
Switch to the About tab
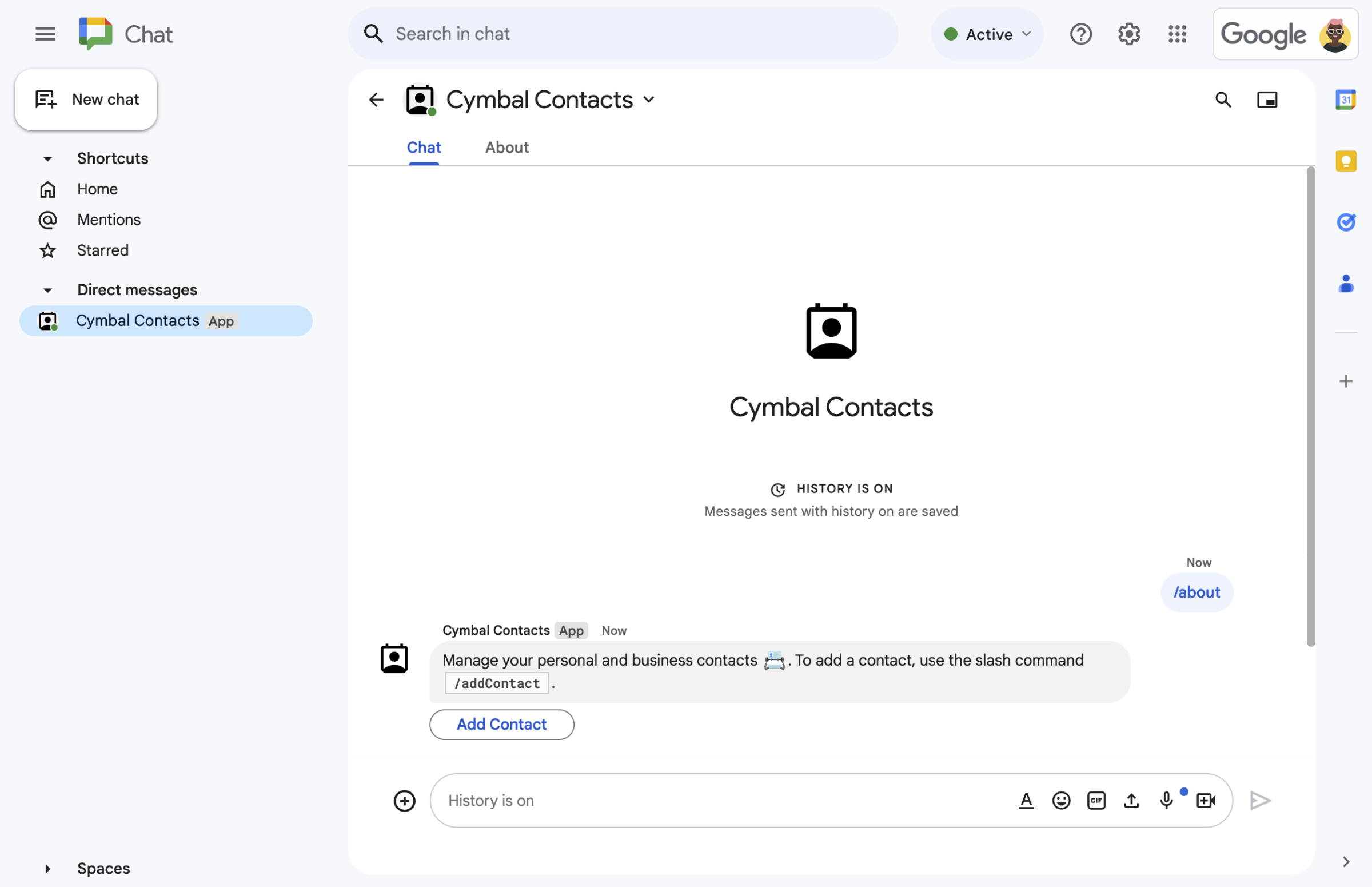[x=507, y=147]
